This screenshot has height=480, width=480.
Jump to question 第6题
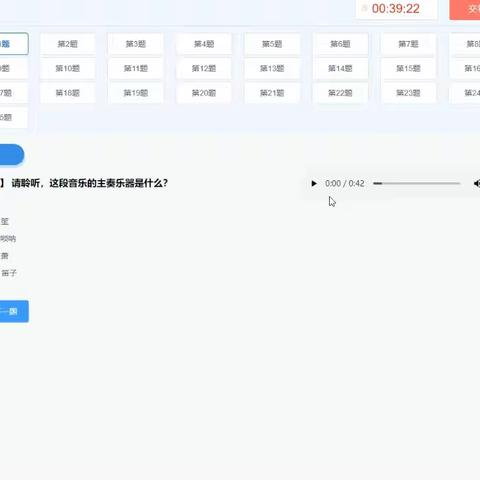point(340,44)
